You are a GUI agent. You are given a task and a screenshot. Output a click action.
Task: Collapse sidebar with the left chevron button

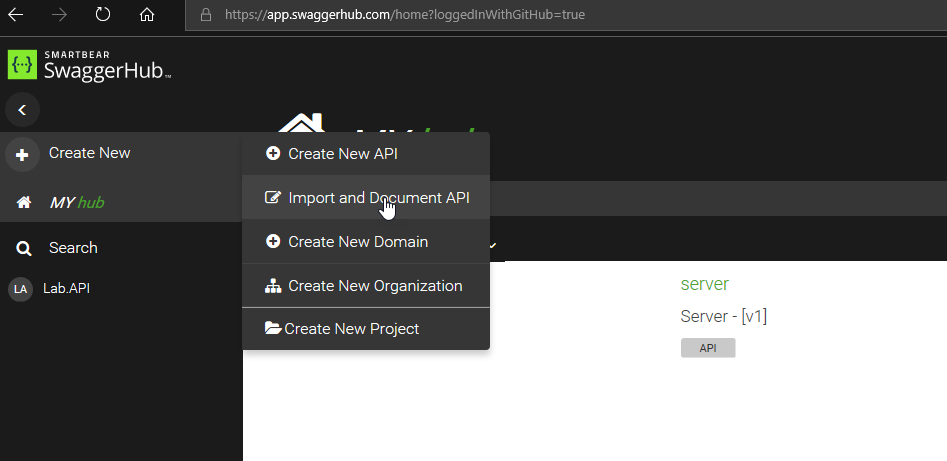(22, 109)
